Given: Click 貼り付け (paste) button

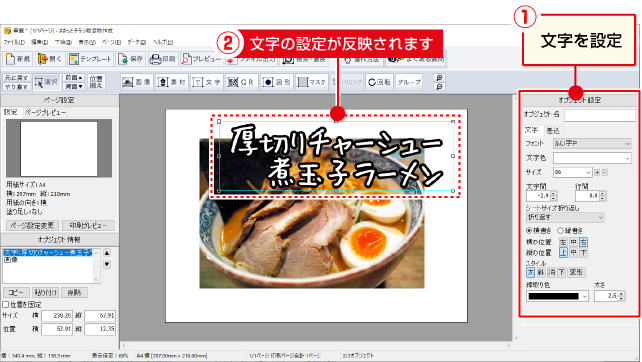Looking at the screenshot, I should tap(46, 292).
